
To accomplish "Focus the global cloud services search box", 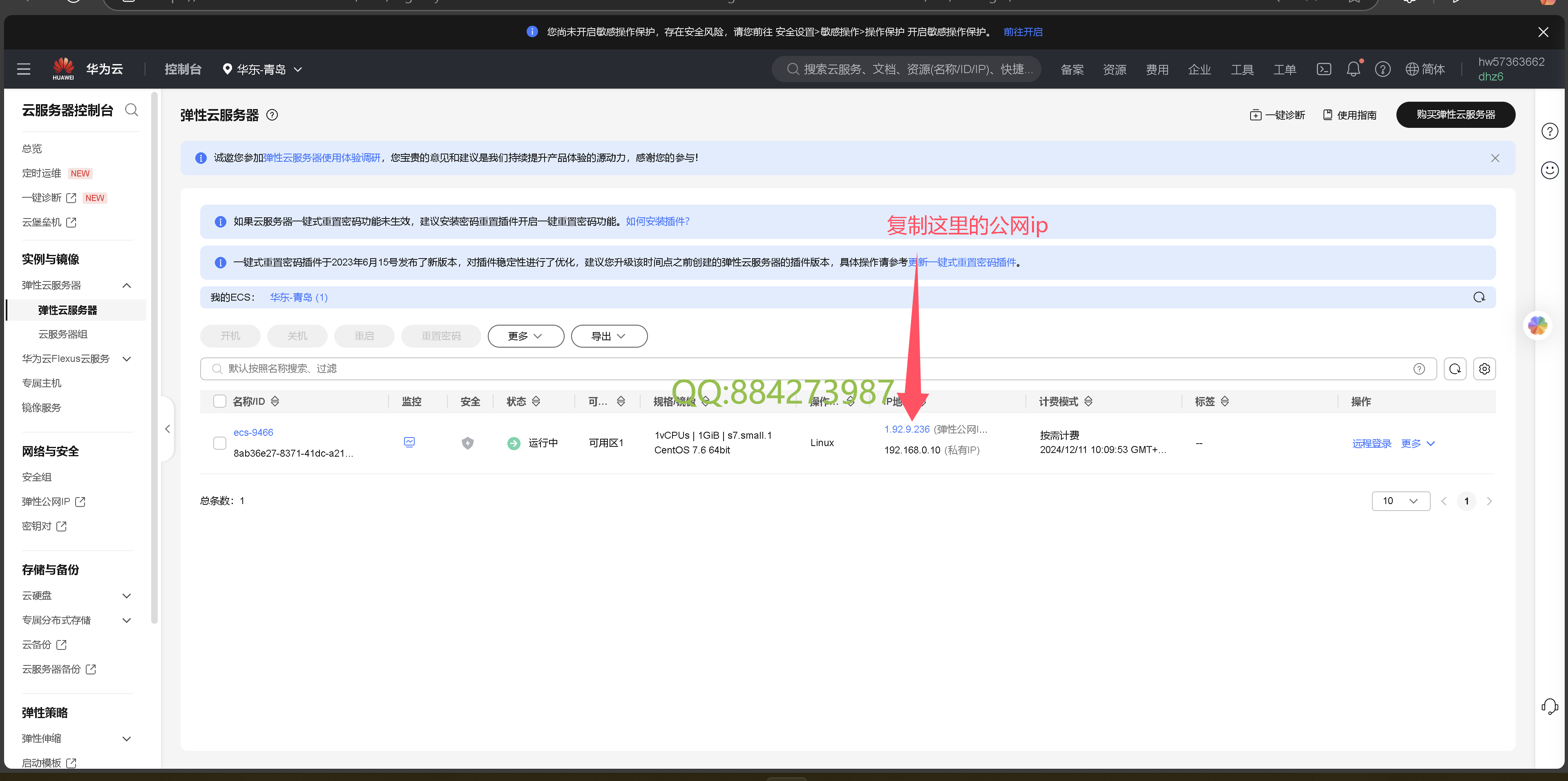I will click(x=906, y=69).
